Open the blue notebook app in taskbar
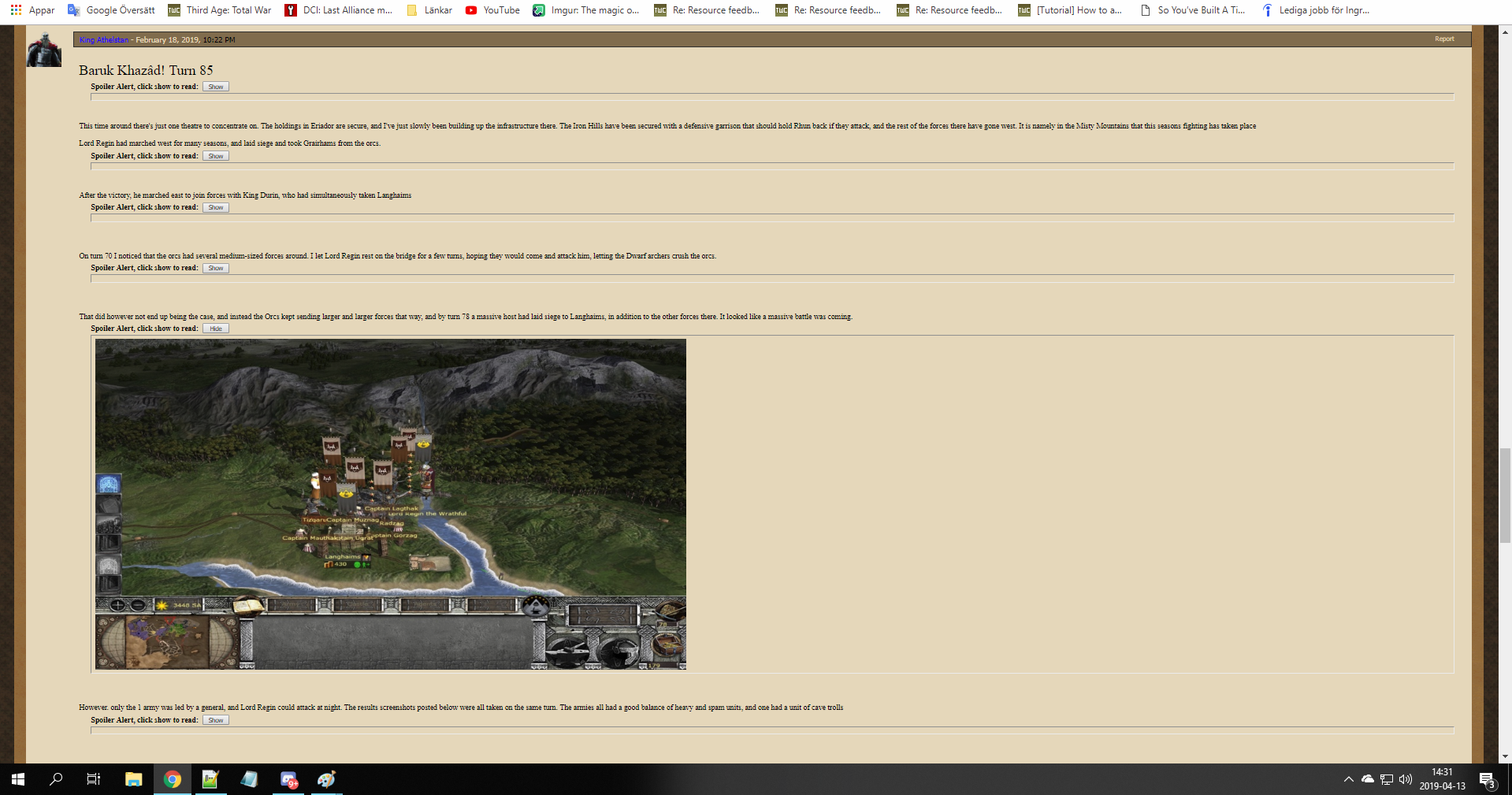This screenshot has width=1512, height=795. (249, 779)
